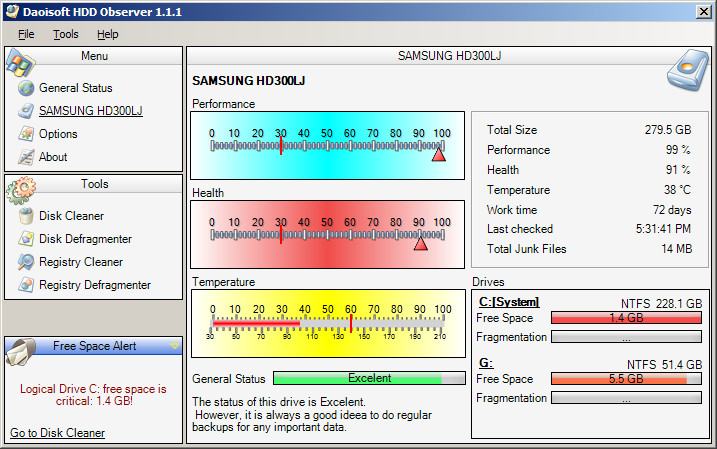Open Options from the Menu

tap(58, 134)
